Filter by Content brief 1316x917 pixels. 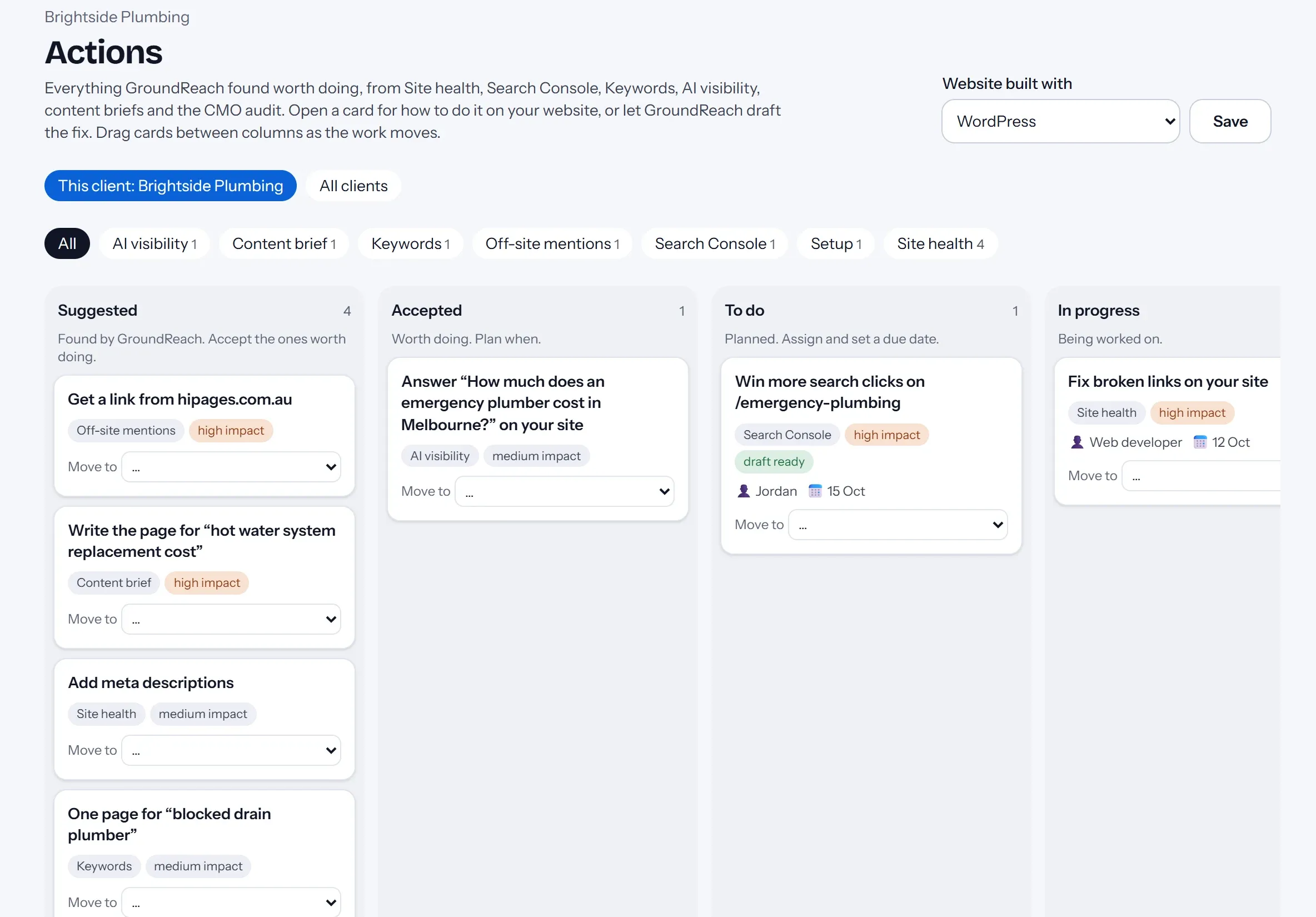[x=285, y=243]
